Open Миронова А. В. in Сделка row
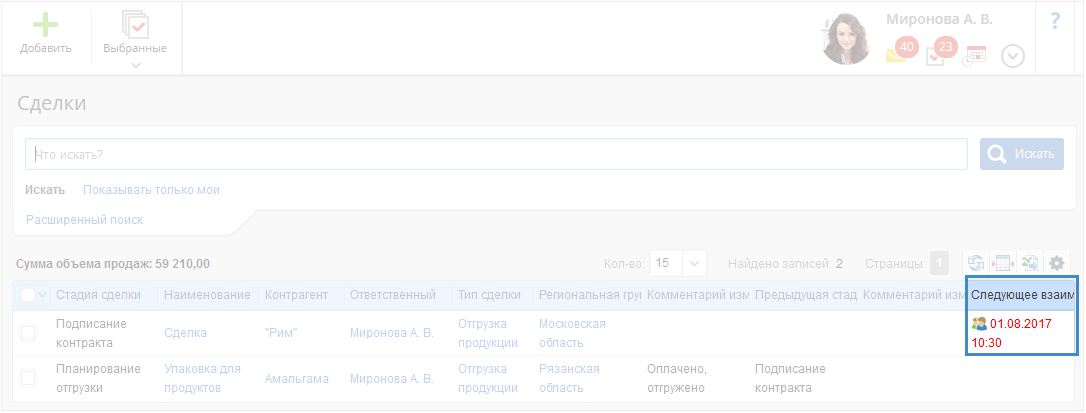 click(391, 333)
